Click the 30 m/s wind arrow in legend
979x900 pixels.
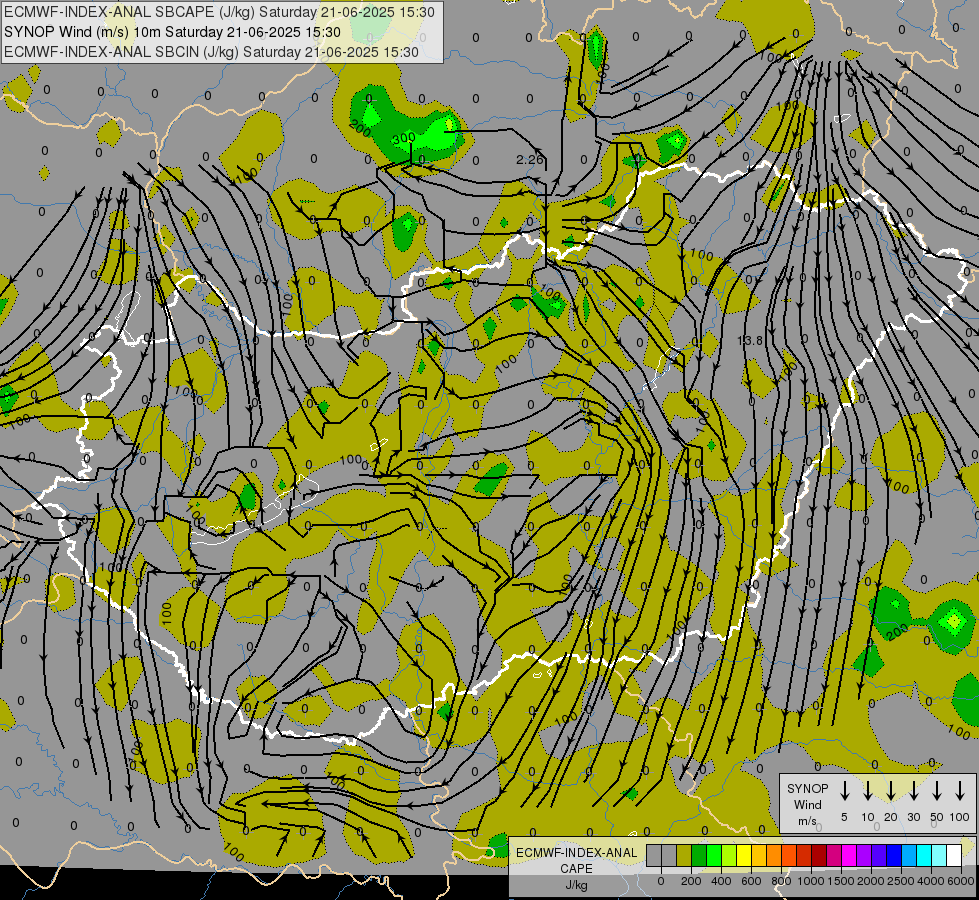[913, 790]
